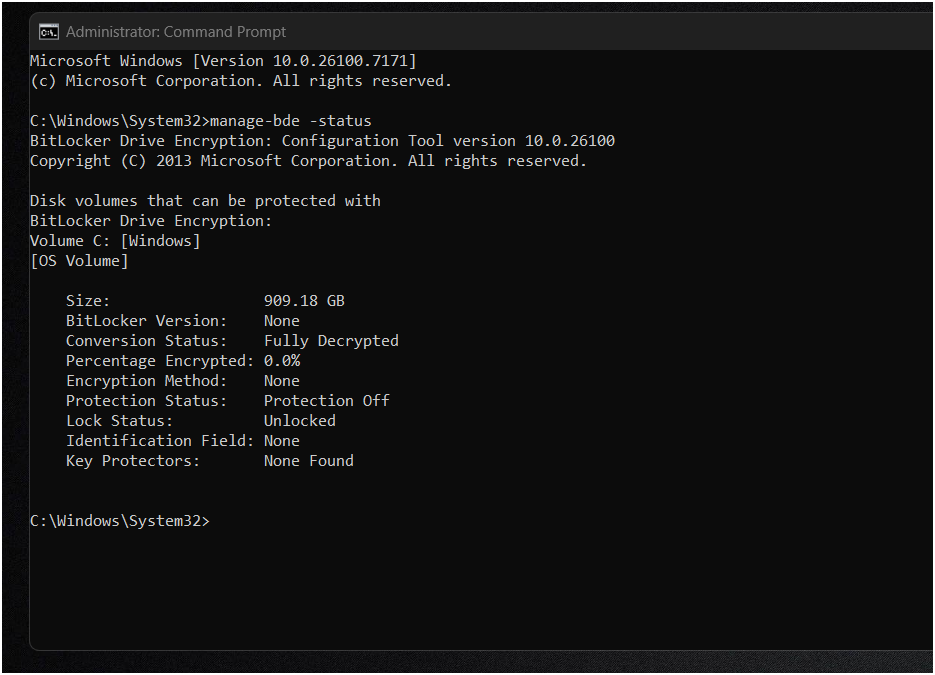The width and height of the screenshot is (935, 675).
Task: Click the Encryption Method label
Action: (x=147, y=381)
